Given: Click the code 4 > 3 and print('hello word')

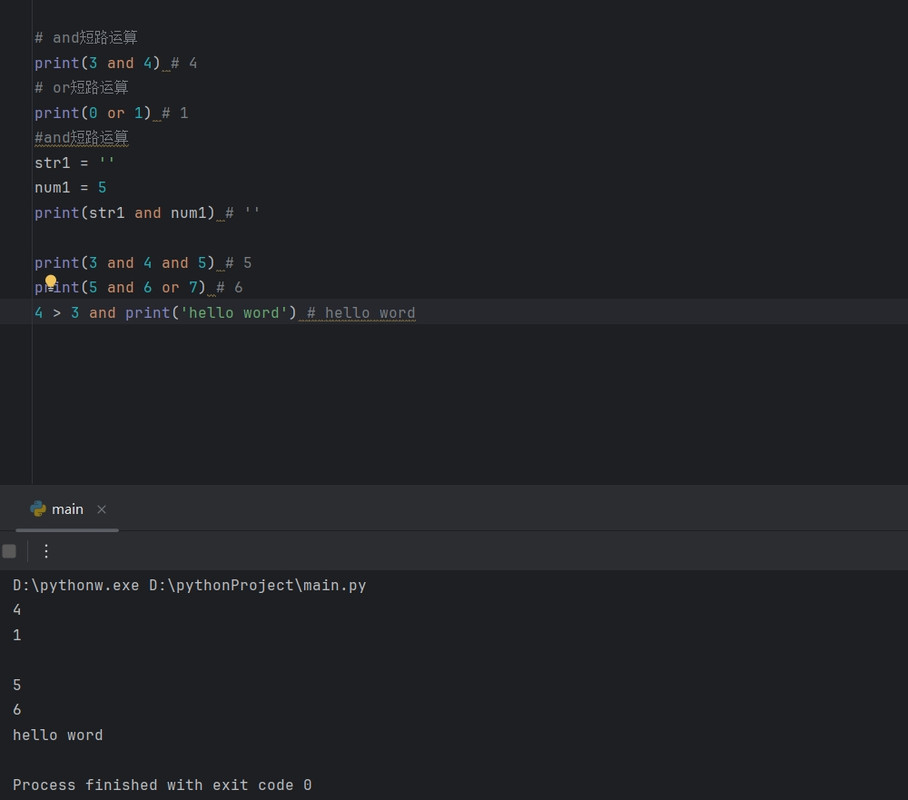Looking at the screenshot, I should pyautogui.click(x=165, y=313).
